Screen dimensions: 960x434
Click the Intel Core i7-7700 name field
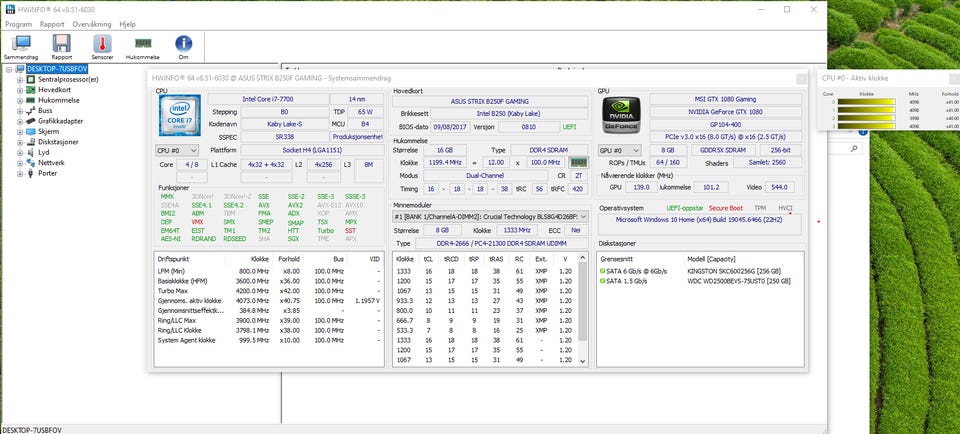[x=267, y=99]
